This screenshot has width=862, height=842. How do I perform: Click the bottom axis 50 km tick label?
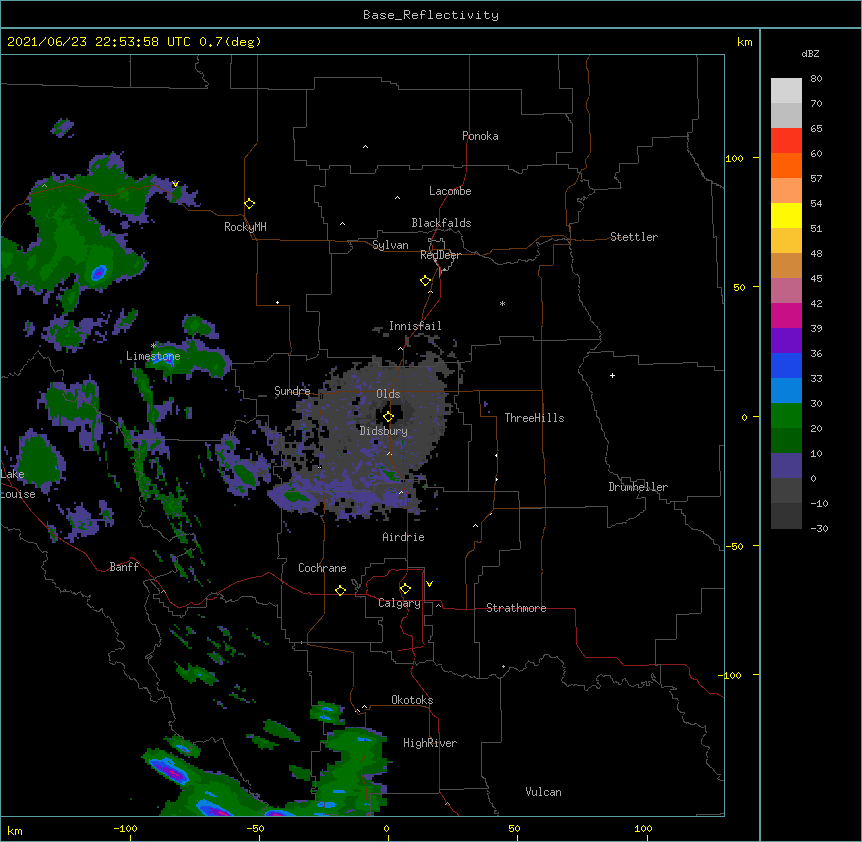(514, 828)
